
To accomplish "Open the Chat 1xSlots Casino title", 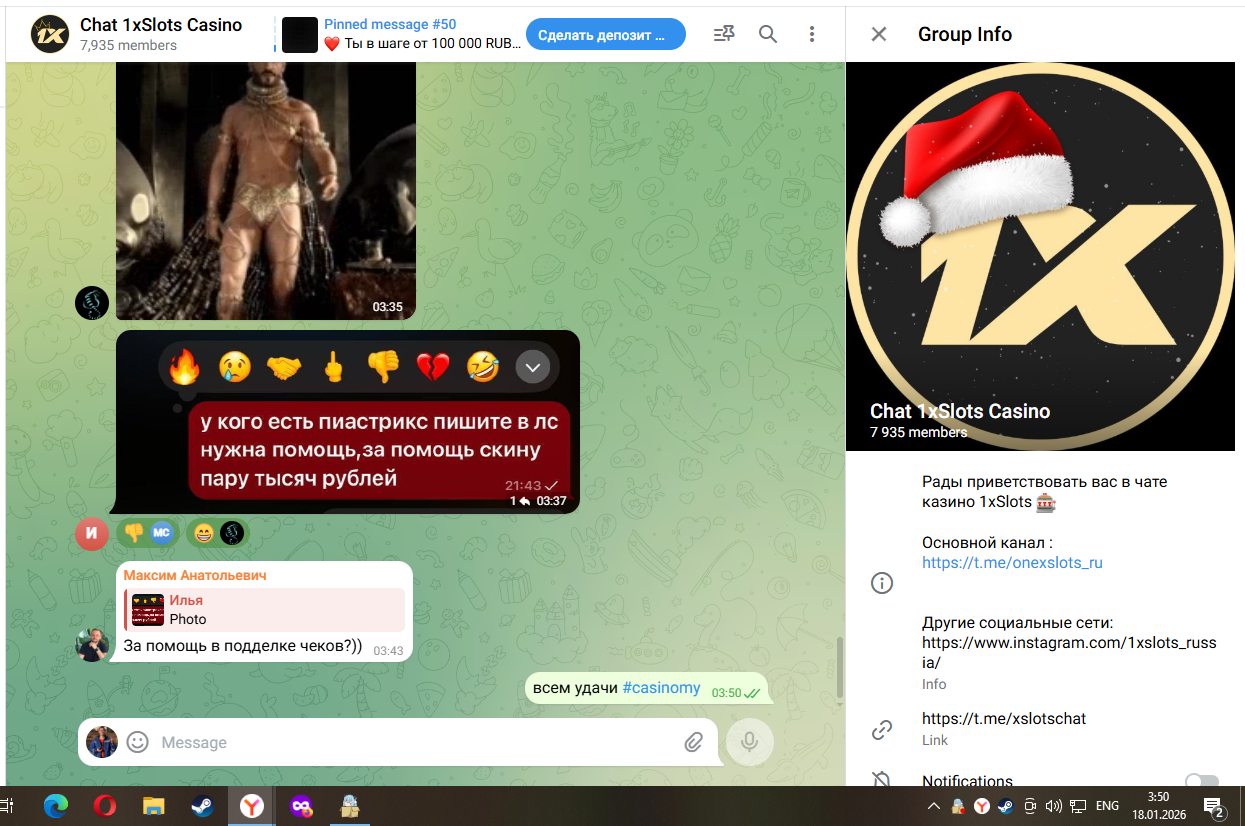I will point(161,25).
